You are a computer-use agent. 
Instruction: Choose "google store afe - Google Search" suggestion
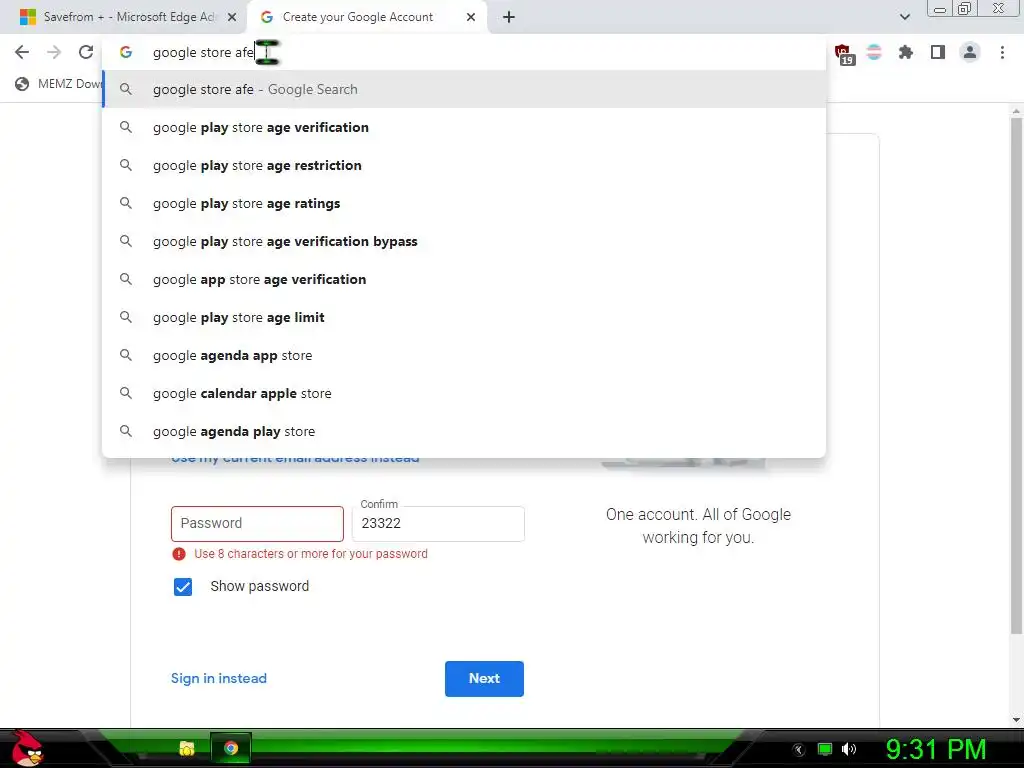[464, 89]
